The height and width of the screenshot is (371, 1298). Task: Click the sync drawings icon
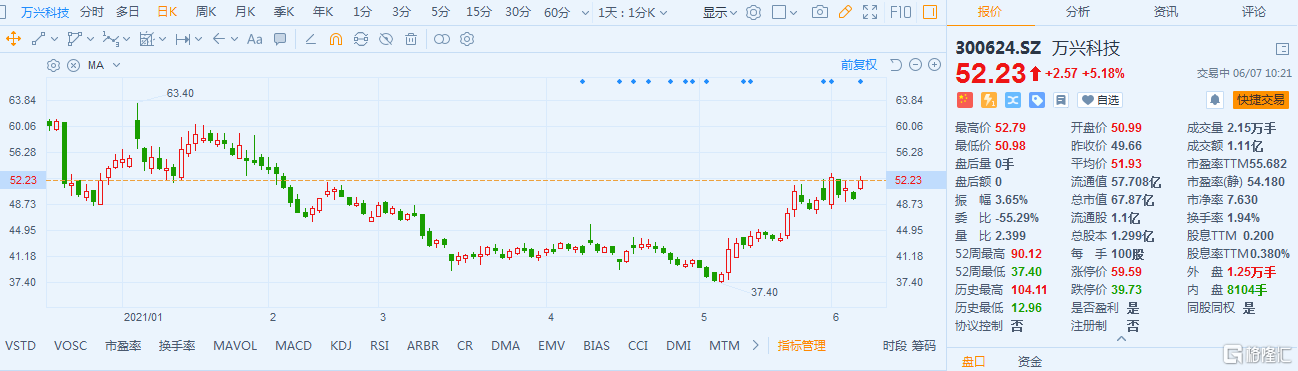pyautogui.click(x=360, y=39)
